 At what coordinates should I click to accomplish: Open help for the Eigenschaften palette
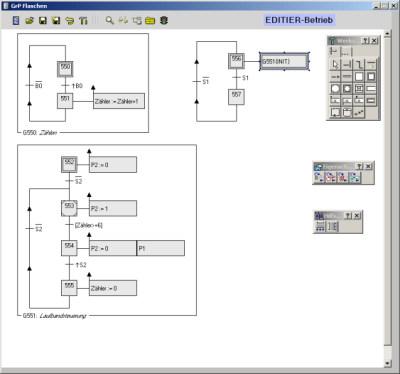(359, 166)
